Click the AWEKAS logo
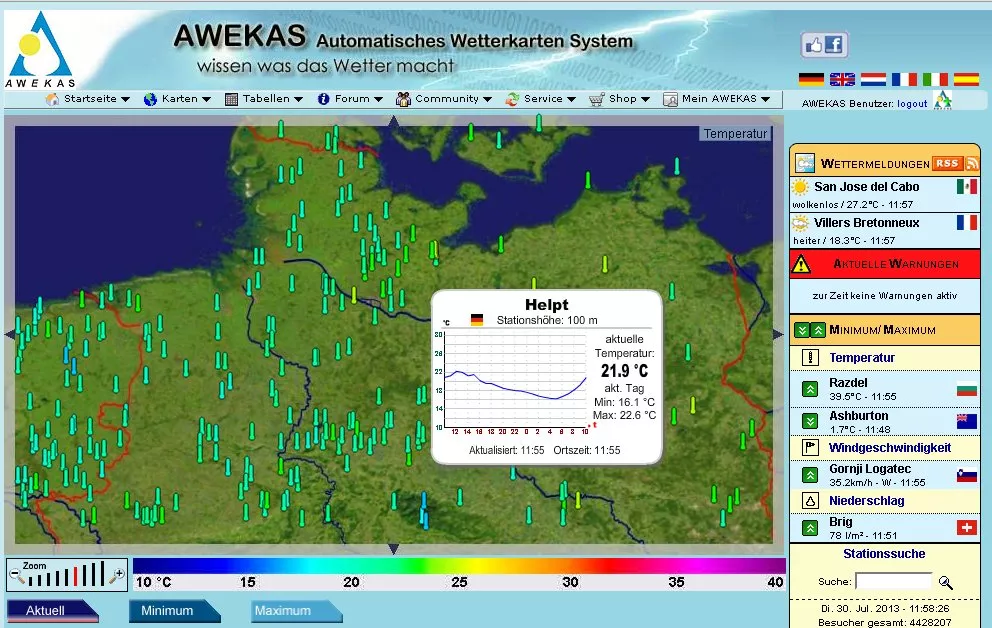Image resolution: width=992 pixels, height=628 pixels. click(40, 49)
